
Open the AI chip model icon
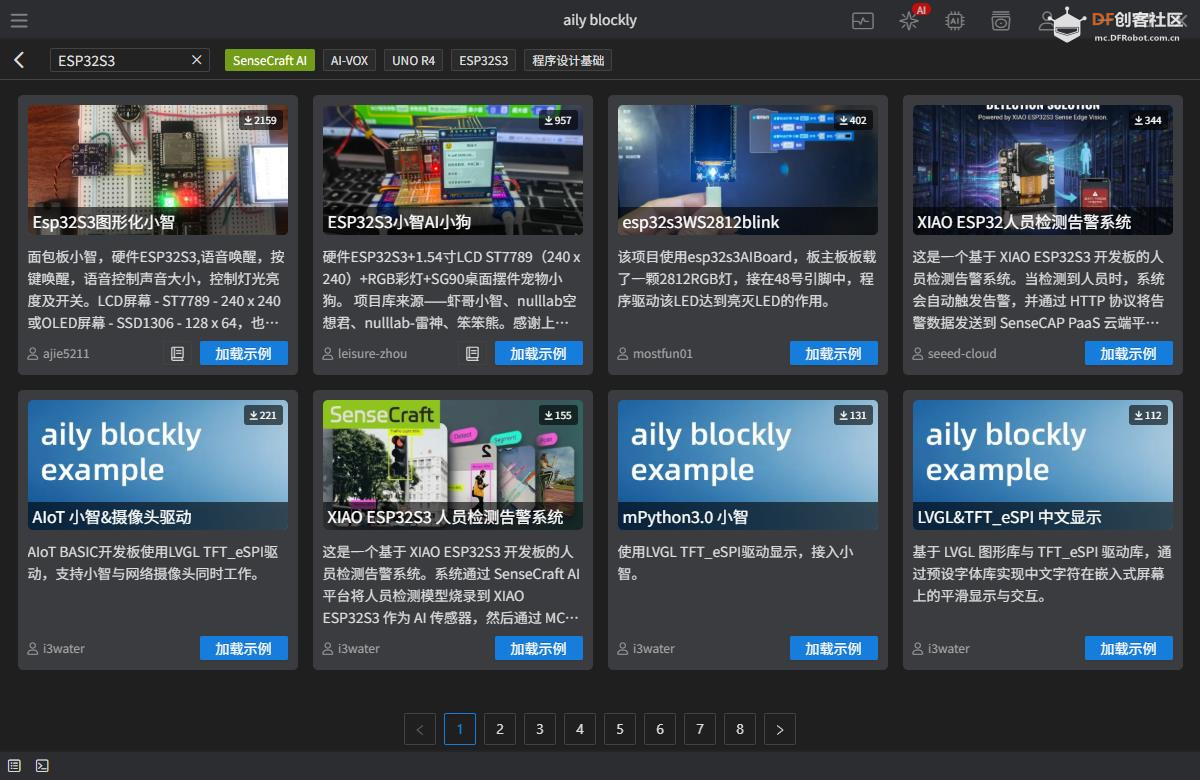pyautogui.click(x=955, y=20)
